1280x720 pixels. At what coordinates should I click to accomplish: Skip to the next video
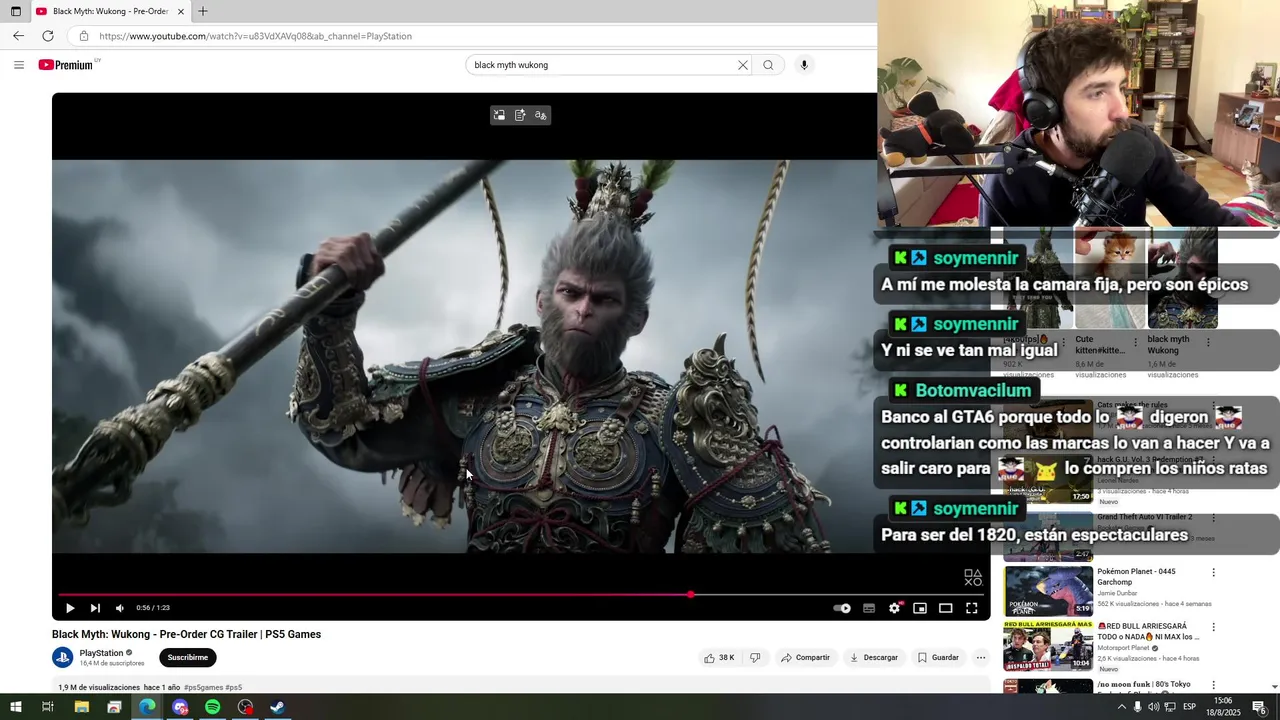click(95, 608)
